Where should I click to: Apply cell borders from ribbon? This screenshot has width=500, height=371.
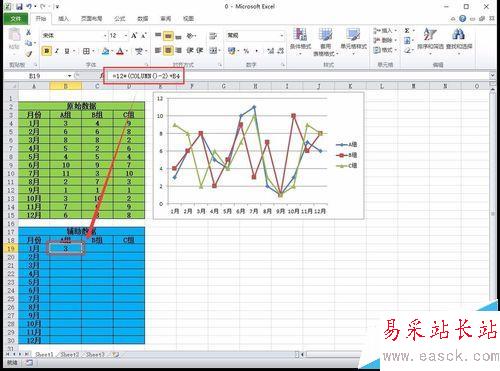click(x=86, y=51)
